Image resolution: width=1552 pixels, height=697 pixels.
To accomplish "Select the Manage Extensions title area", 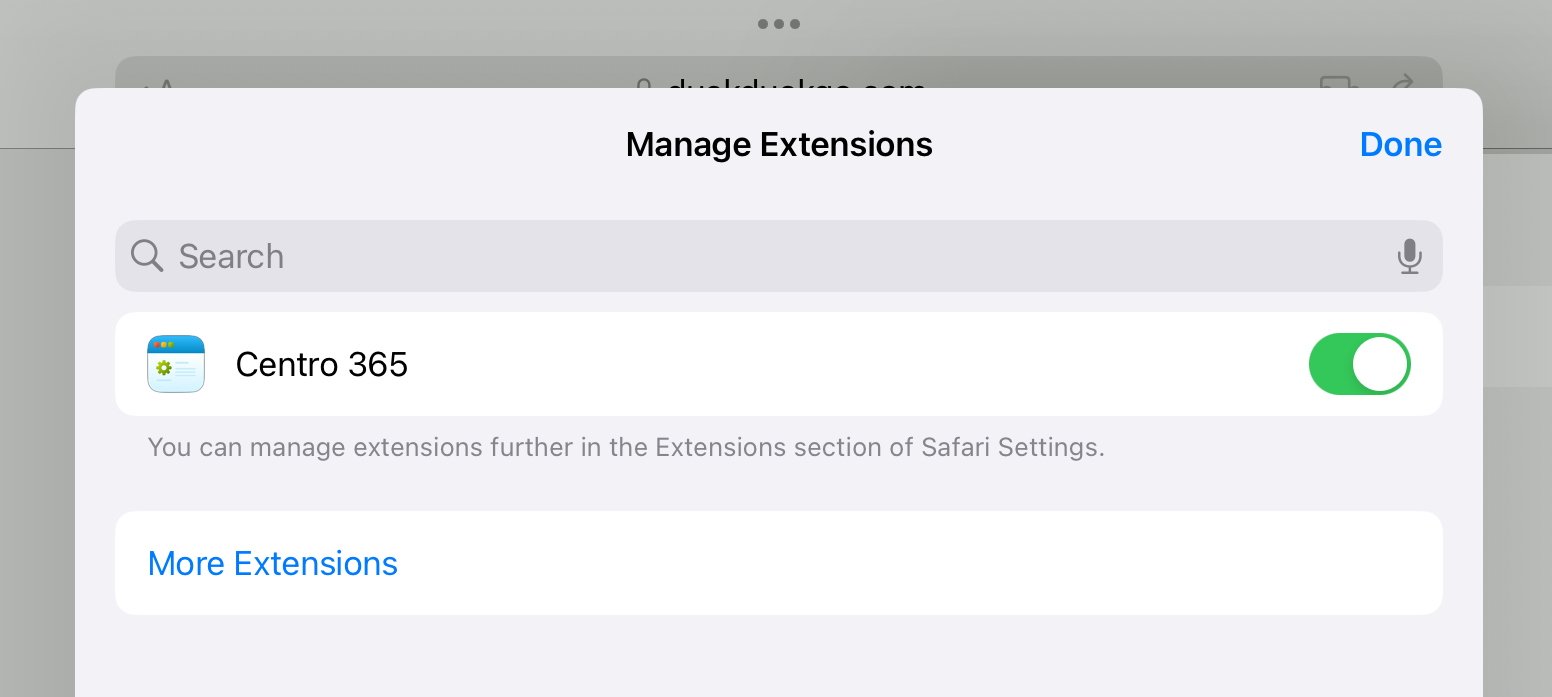I will coord(779,143).
